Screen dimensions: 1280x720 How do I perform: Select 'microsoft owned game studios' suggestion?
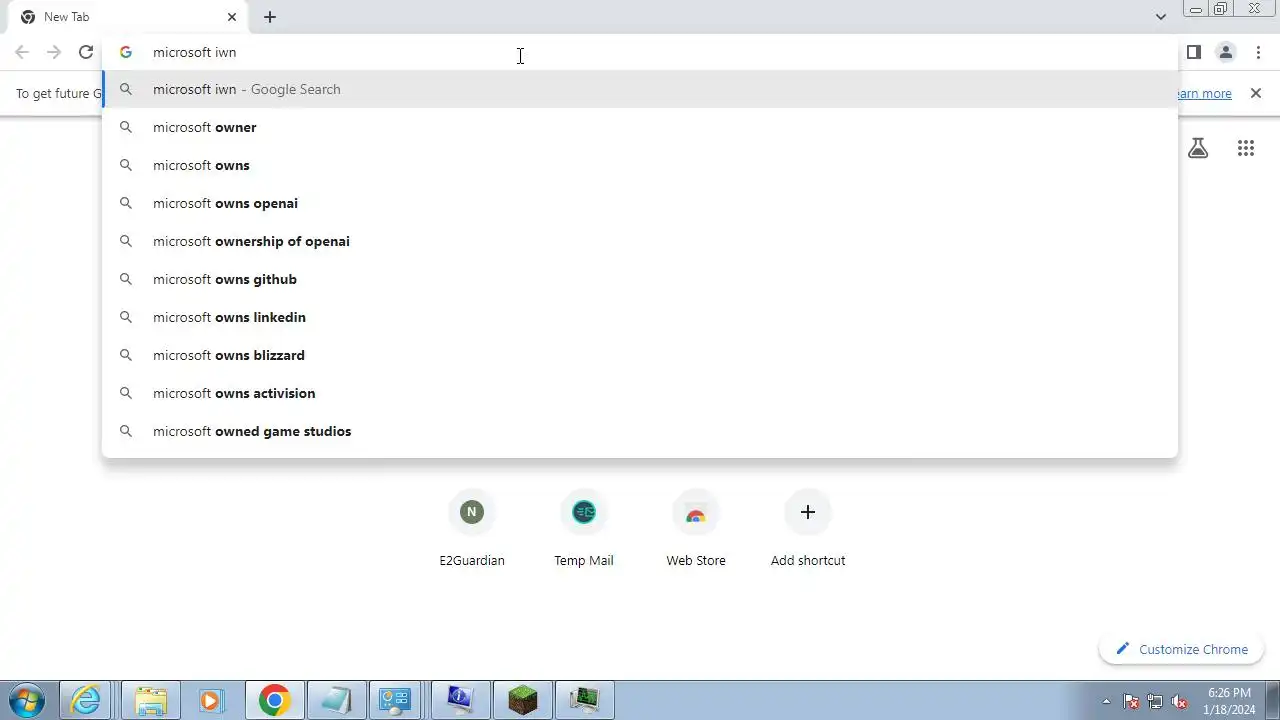tap(640, 431)
